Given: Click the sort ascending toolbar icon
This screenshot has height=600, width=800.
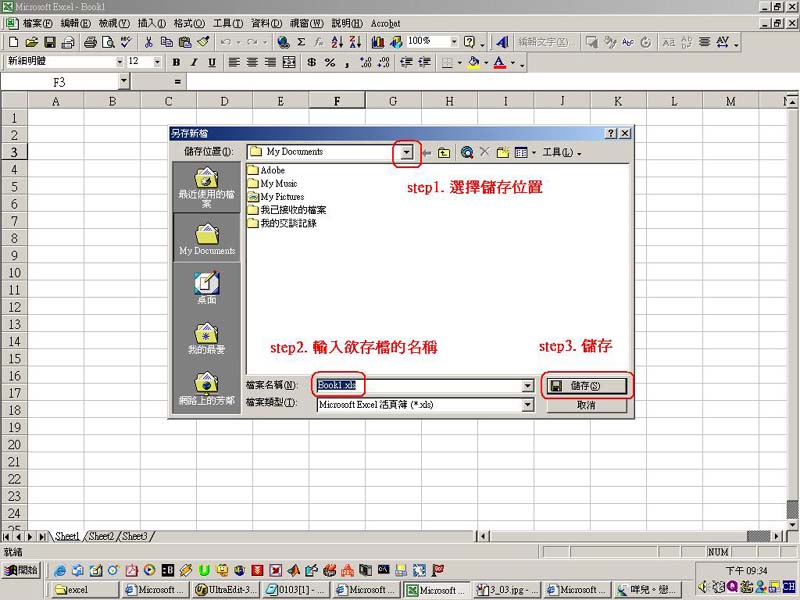Looking at the screenshot, I should point(336,42).
